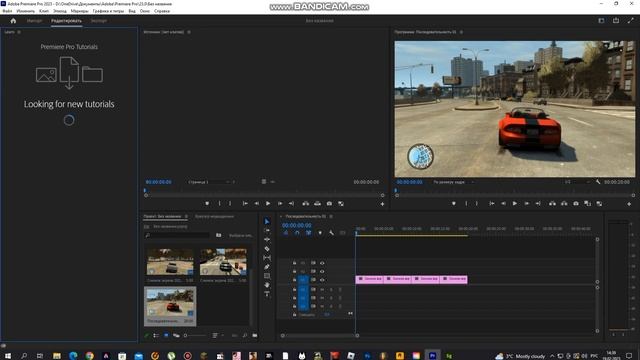Select the Slip tool
This screenshot has width=640, height=360.
267,258
